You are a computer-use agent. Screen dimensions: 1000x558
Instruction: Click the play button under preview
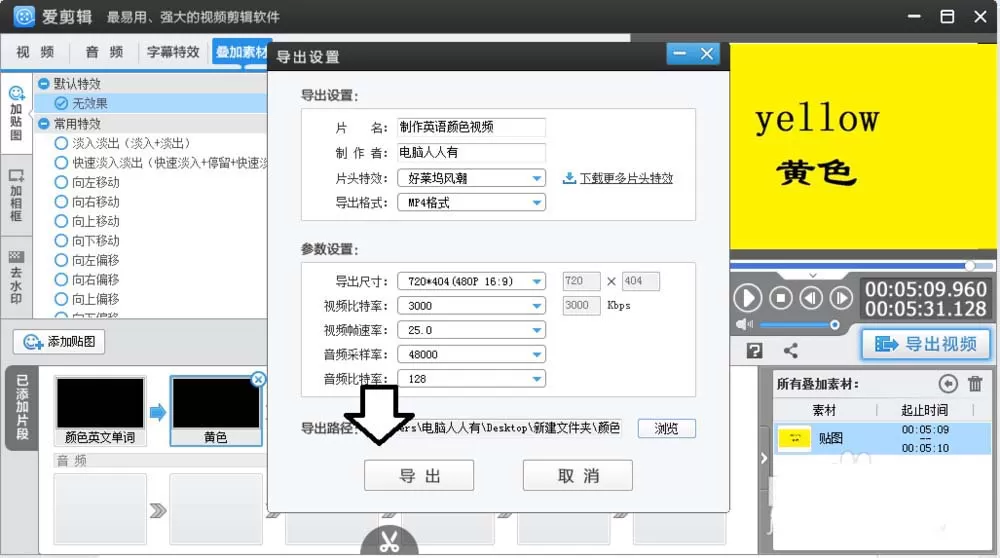[747, 298]
